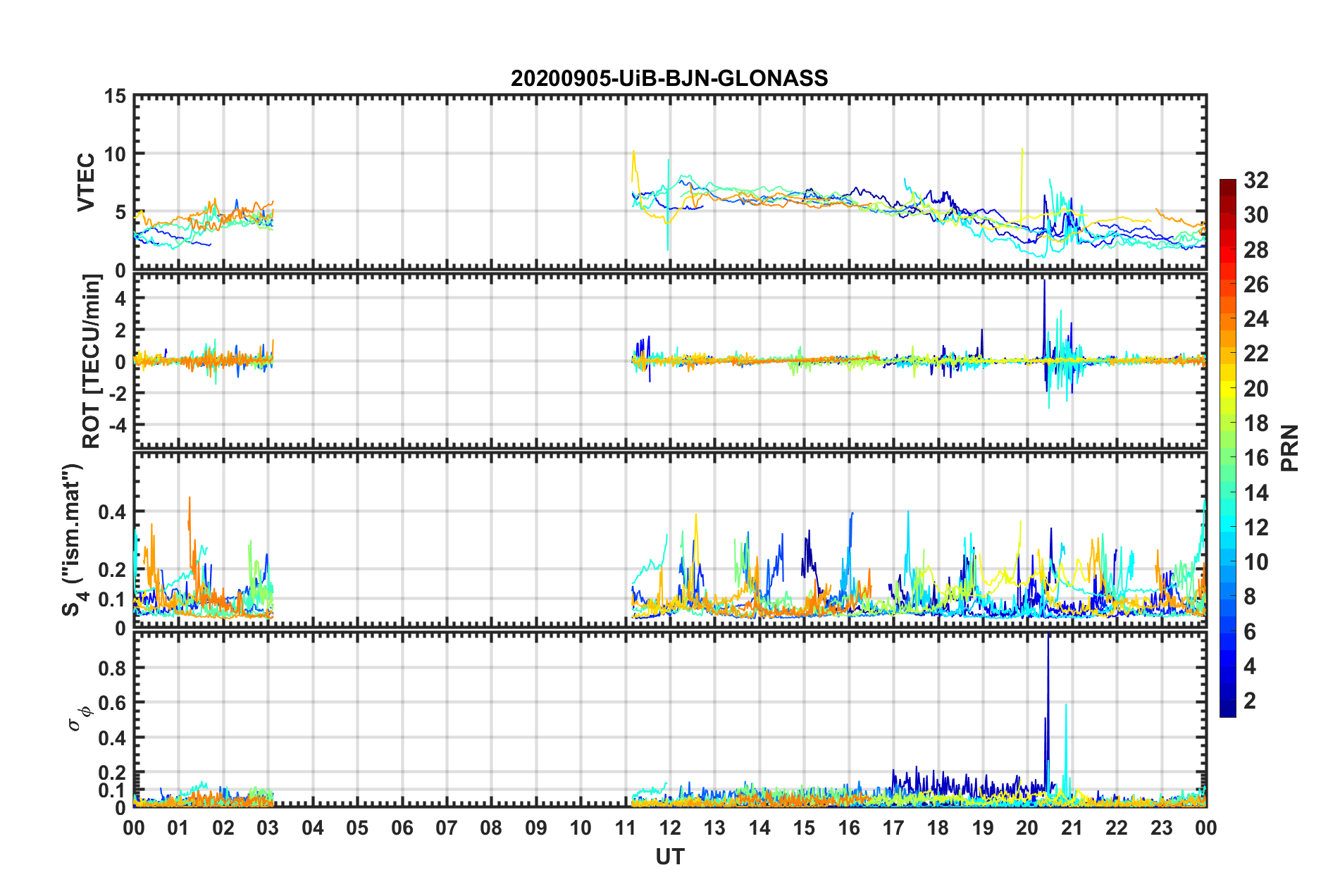Click S4 y-axis tick label 0.4
This screenshot has width=1340, height=896.
click(x=113, y=512)
